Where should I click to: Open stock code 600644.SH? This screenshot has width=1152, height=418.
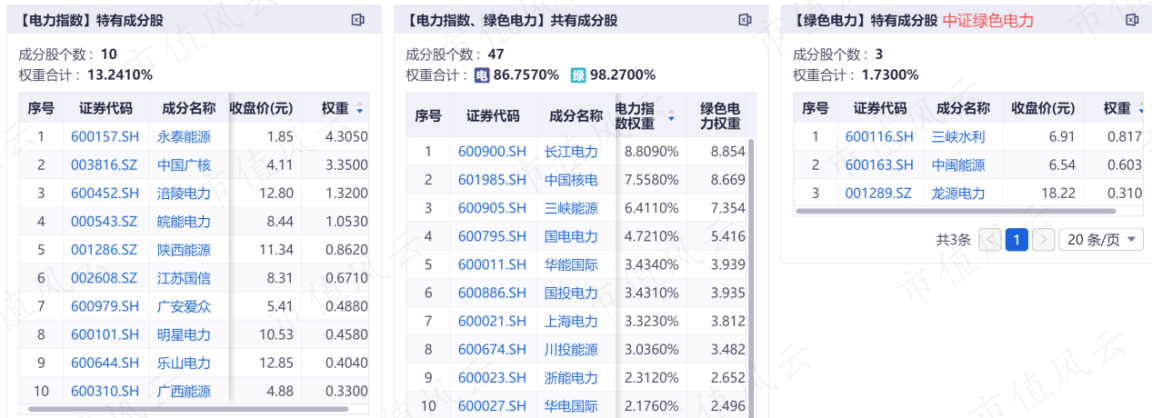tap(105, 363)
